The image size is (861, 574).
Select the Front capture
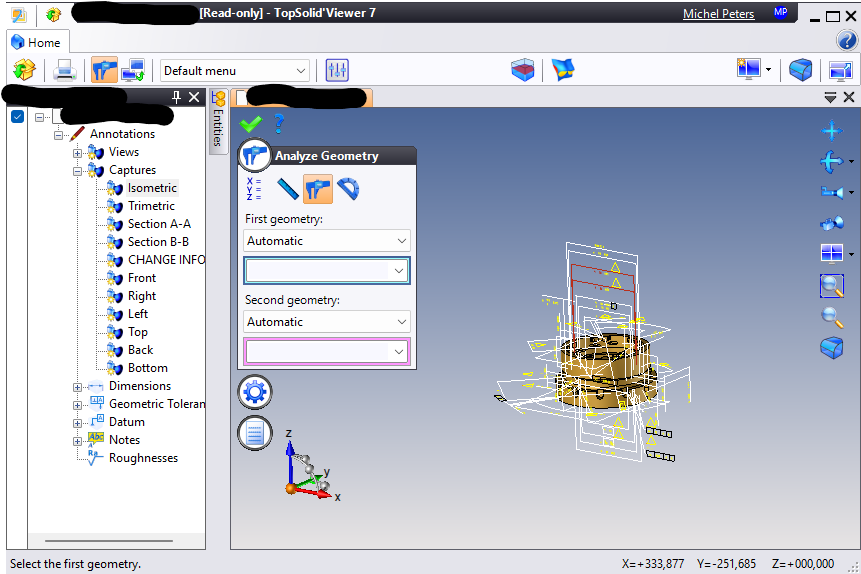[x=142, y=278]
